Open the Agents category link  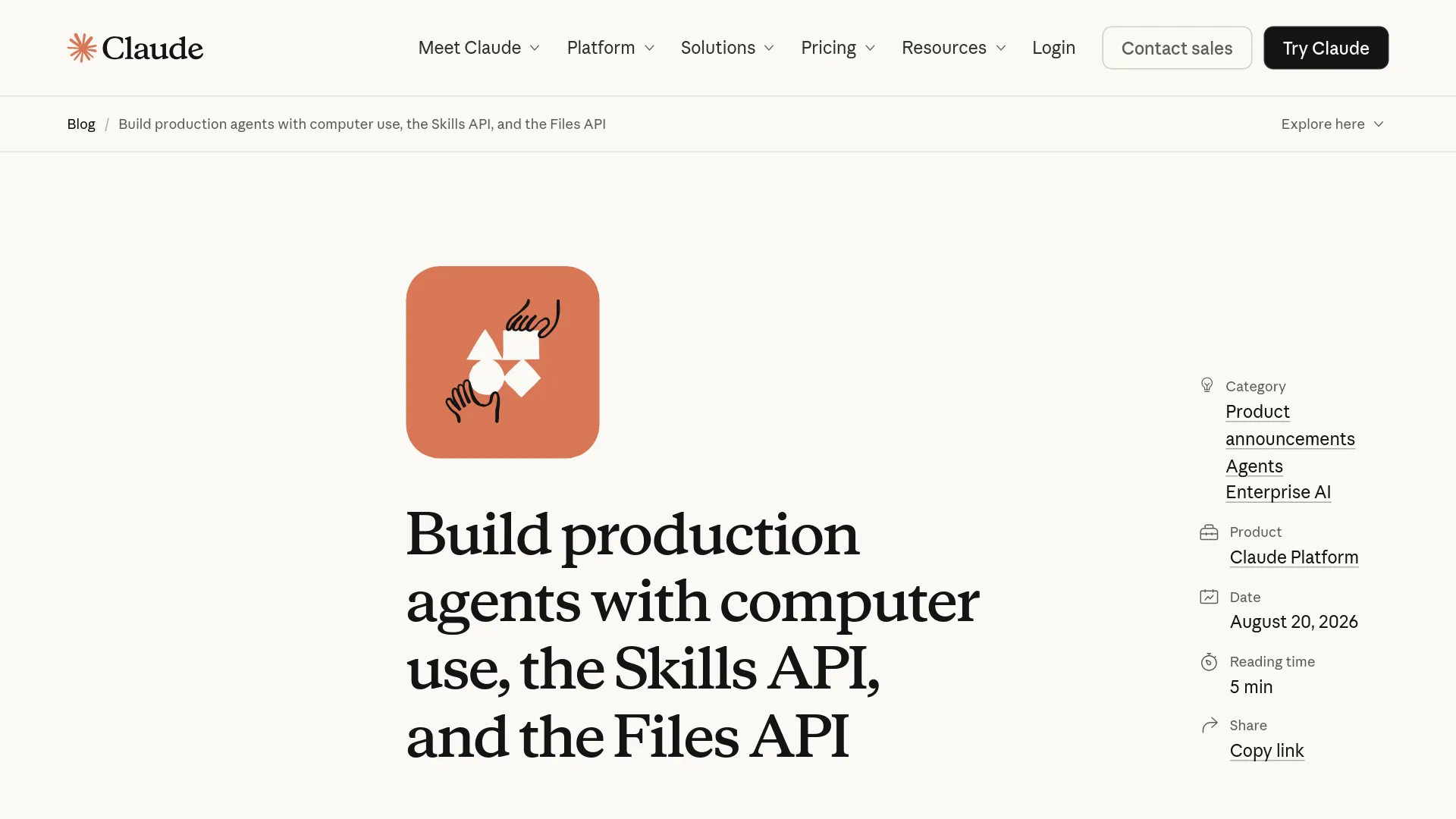(x=1254, y=466)
